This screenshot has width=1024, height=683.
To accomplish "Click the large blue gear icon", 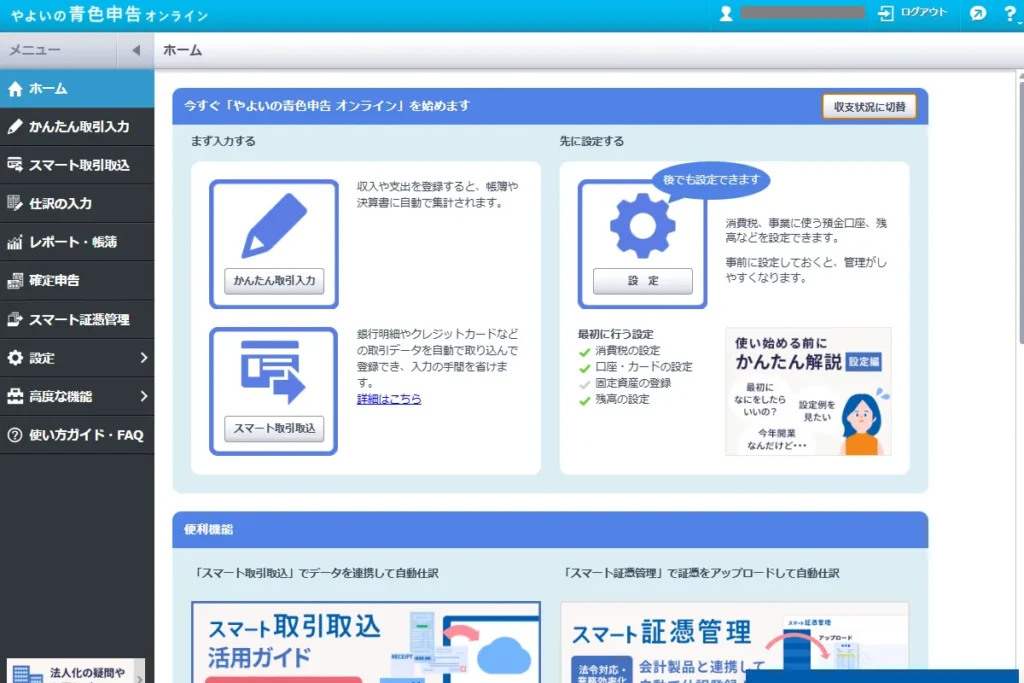I will click(x=643, y=226).
